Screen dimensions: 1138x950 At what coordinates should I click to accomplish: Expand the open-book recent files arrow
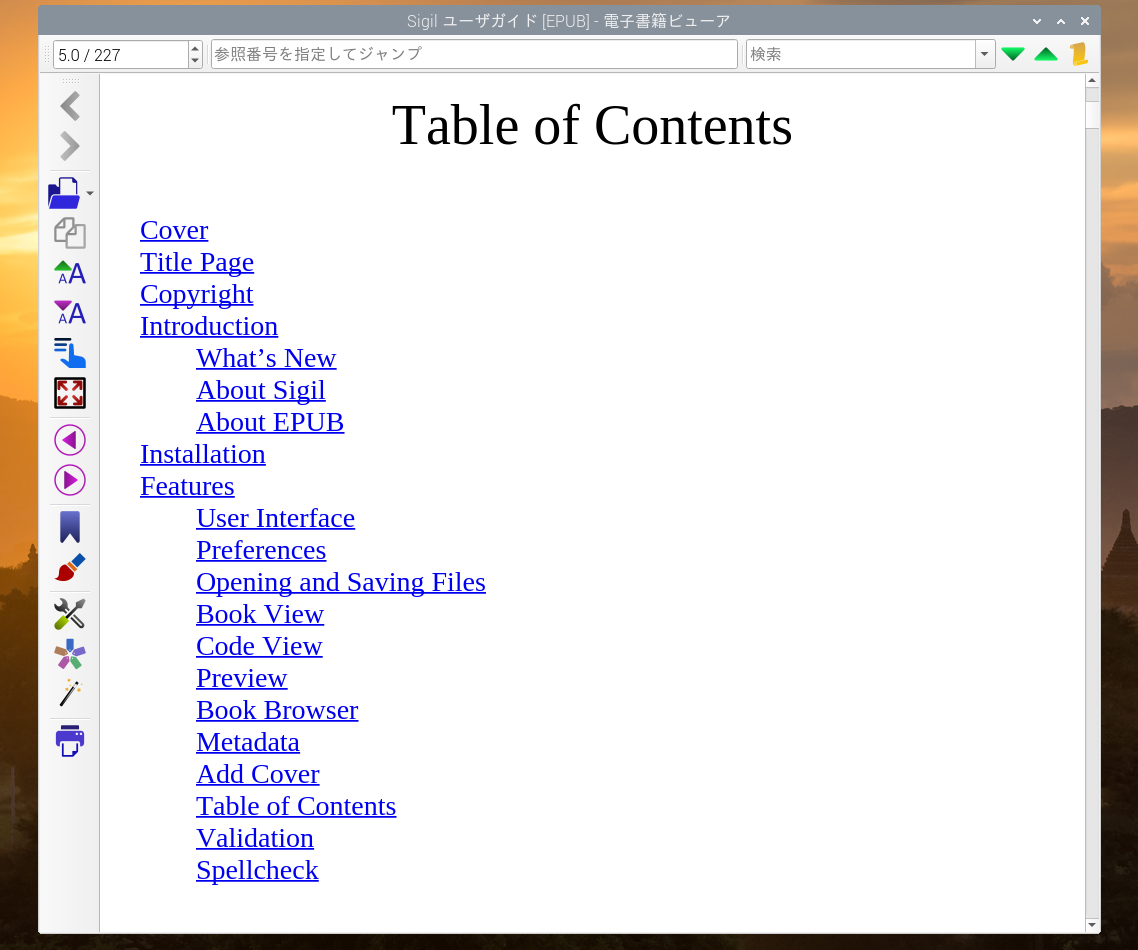(90, 194)
